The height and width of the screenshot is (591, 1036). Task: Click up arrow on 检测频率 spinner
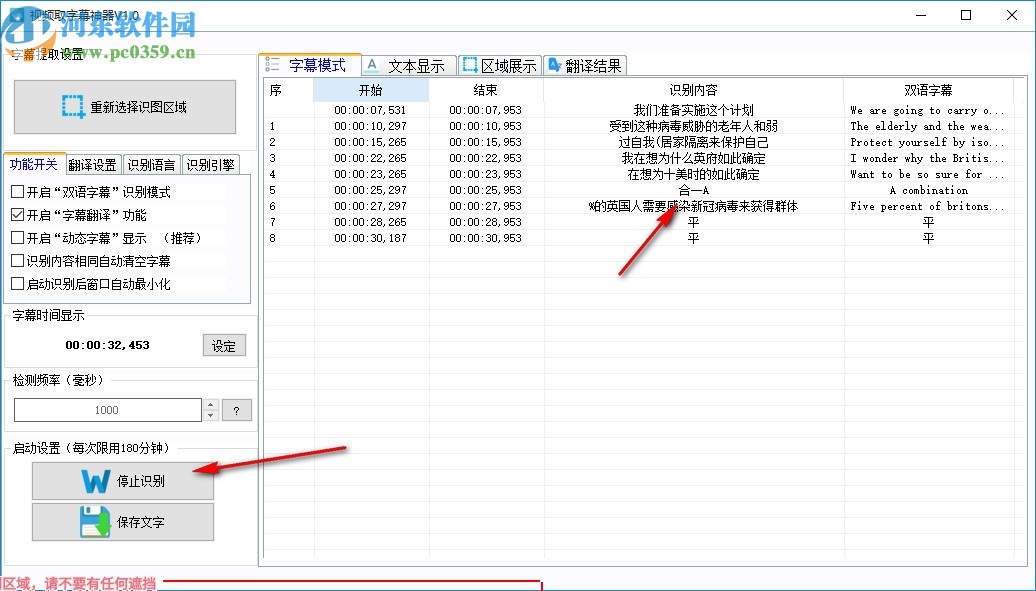point(210,404)
